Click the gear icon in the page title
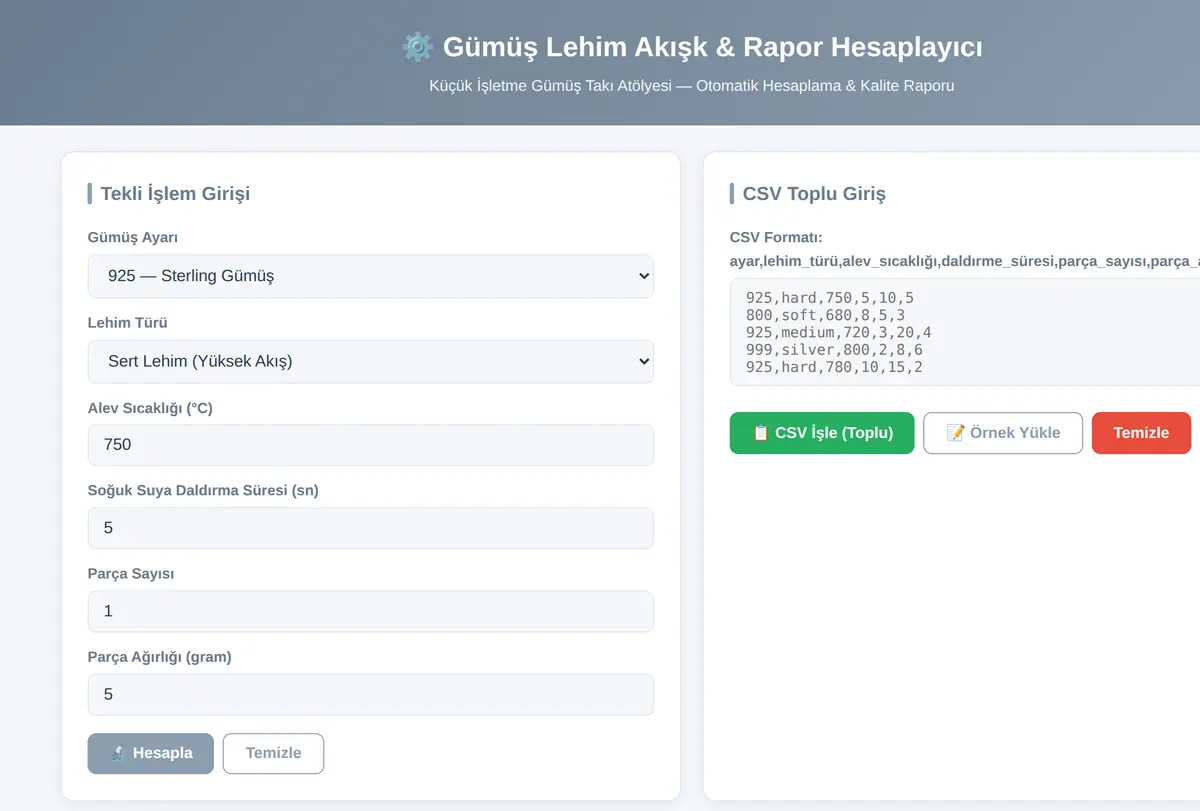The image size is (1200, 811). click(417, 47)
